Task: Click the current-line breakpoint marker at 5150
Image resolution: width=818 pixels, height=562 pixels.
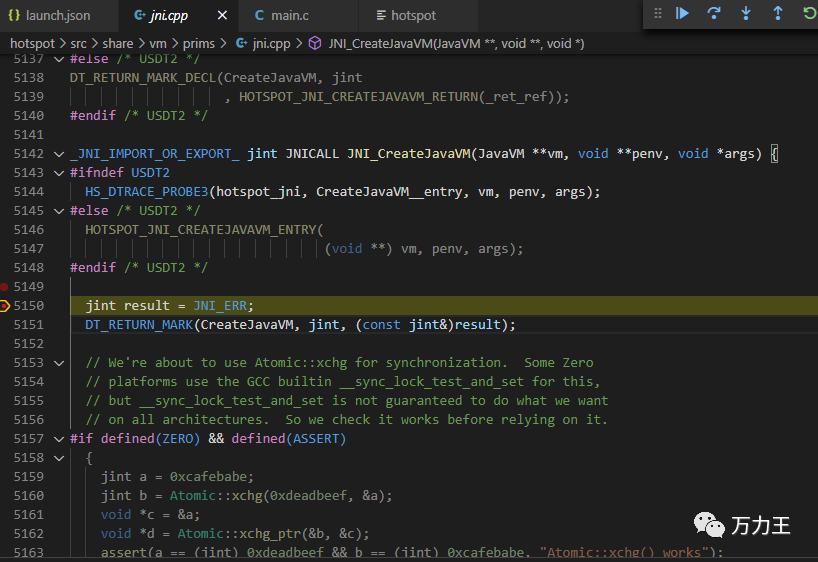Action: click(x=5, y=305)
